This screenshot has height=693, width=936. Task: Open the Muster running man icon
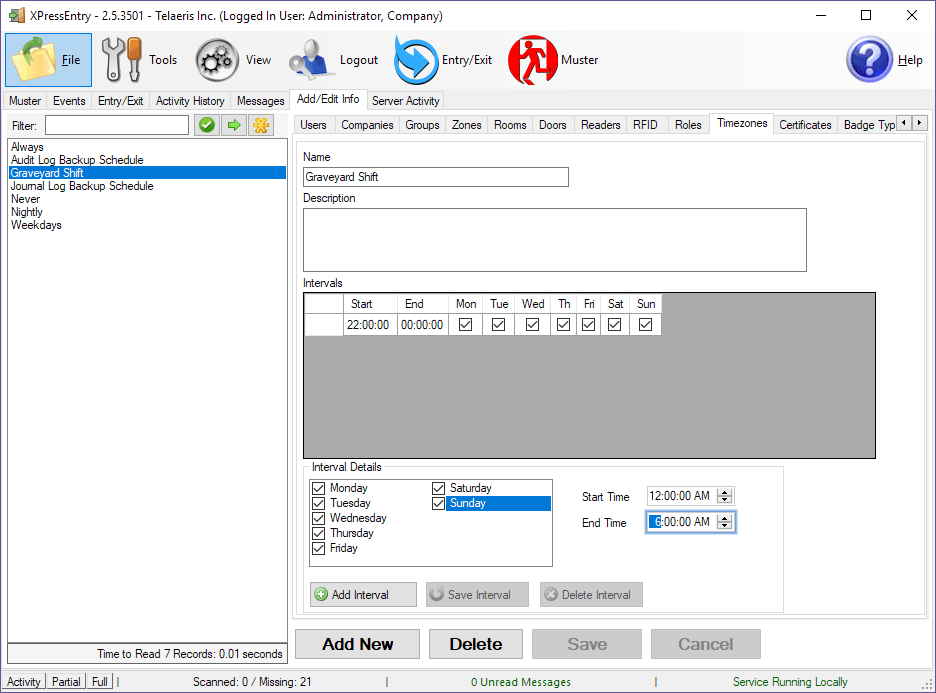[532, 60]
